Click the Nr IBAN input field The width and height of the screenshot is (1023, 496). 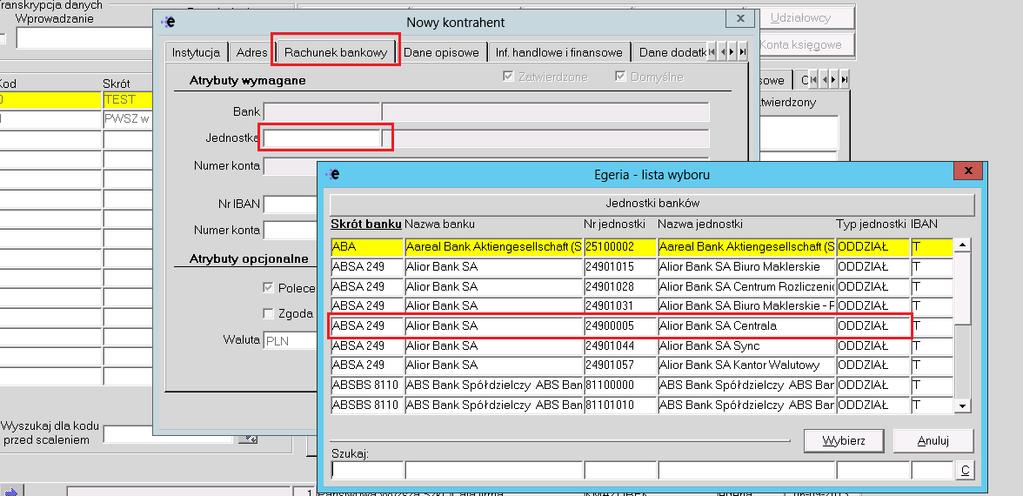(290, 204)
